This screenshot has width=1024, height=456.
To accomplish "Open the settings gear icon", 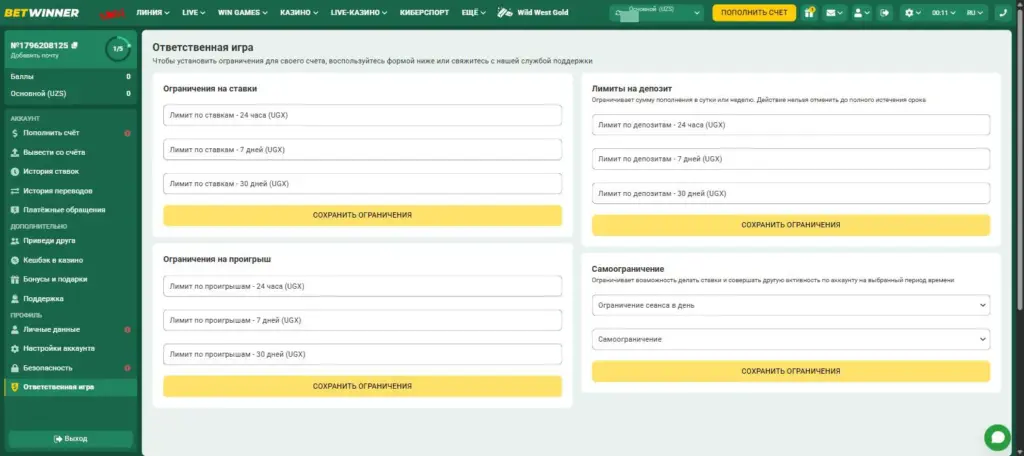I will click(910, 12).
